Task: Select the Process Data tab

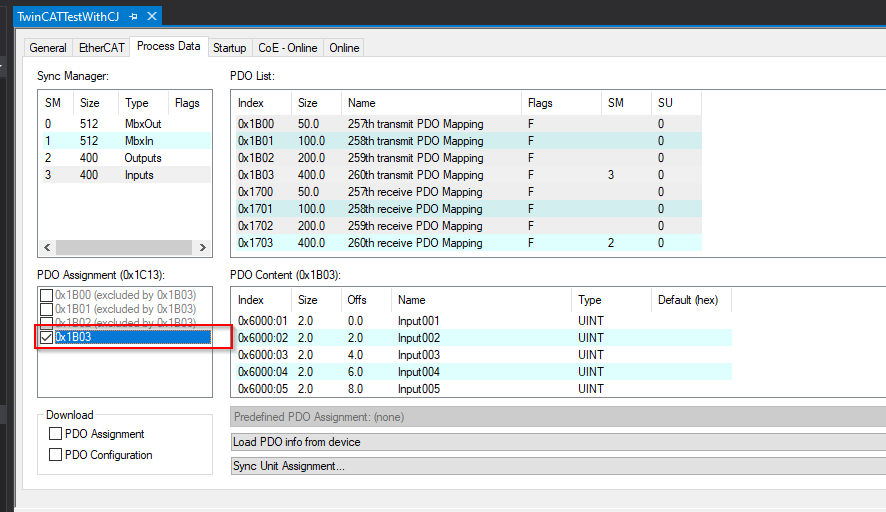Action: tap(168, 46)
